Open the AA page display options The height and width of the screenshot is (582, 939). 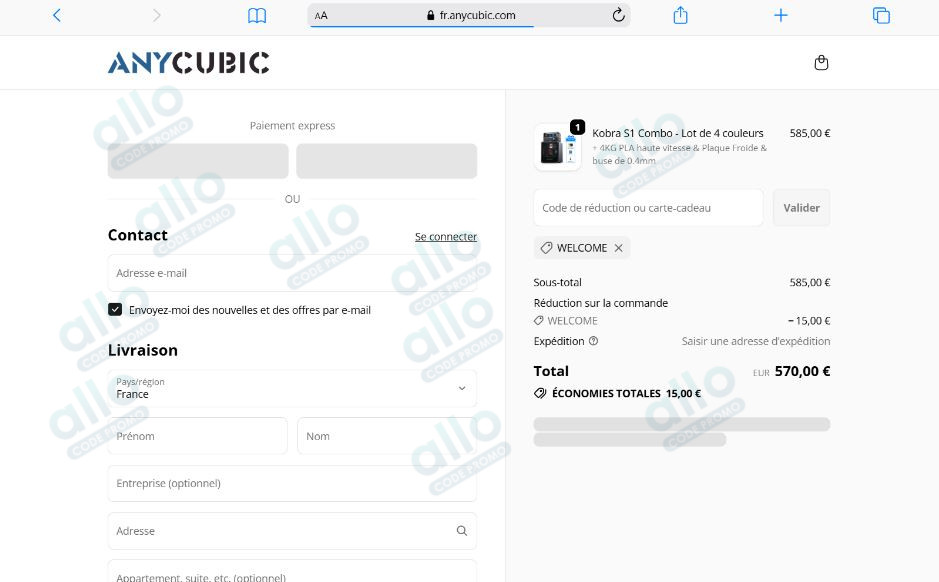320,15
